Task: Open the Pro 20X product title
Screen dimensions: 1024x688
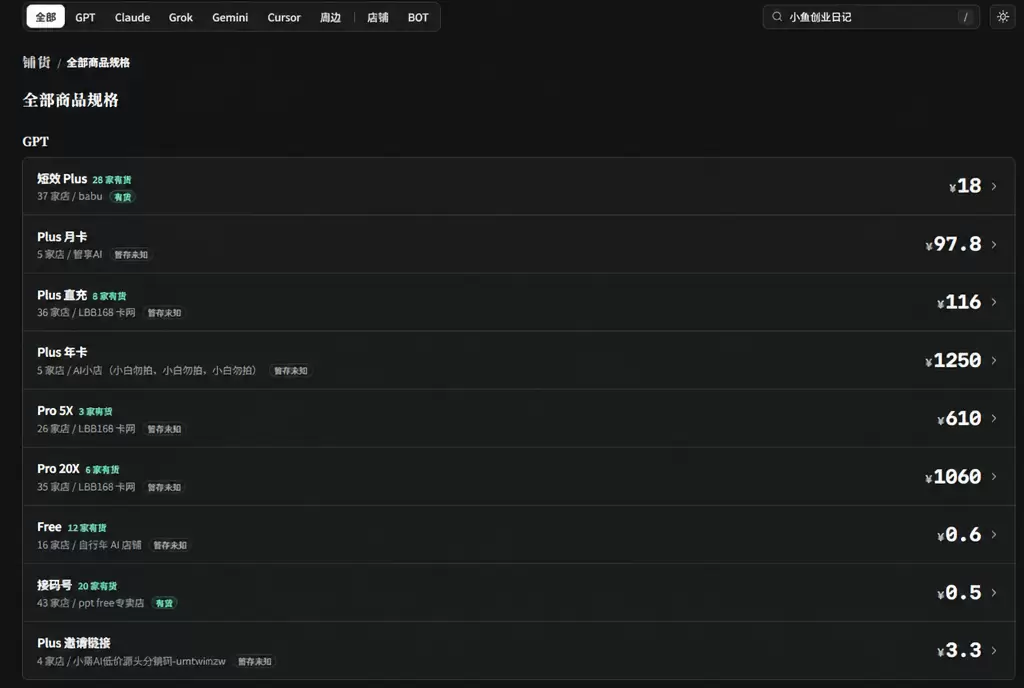Action: [x=58, y=469]
